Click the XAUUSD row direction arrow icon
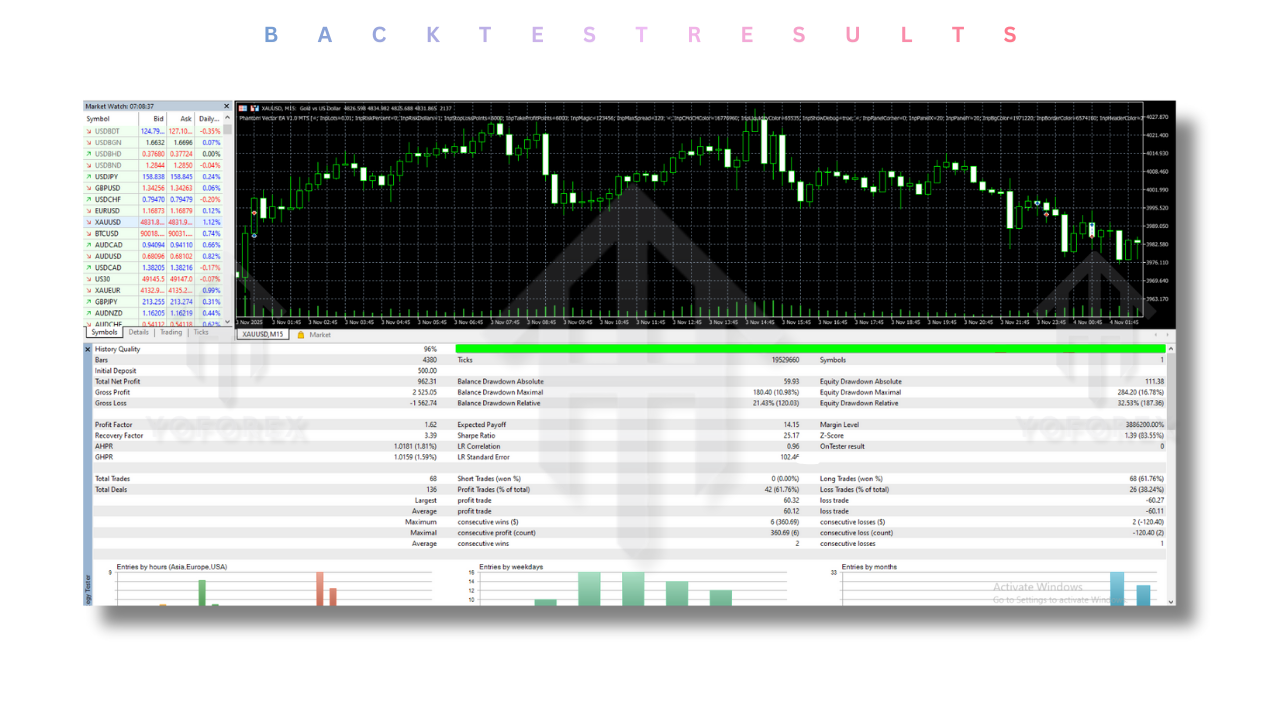This screenshot has width=1280, height=720. coord(89,222)
